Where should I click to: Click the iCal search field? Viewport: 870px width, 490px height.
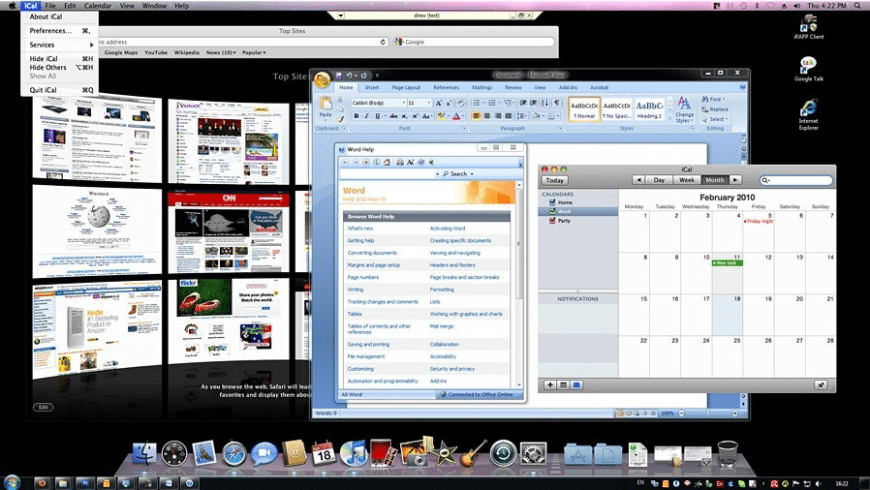point(796,180)
